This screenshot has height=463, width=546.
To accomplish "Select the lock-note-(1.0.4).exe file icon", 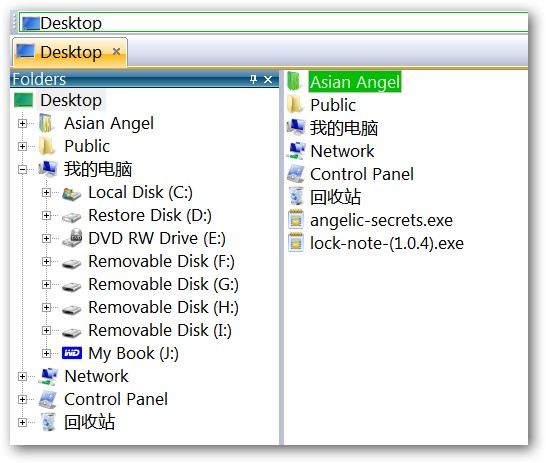I will 296,243.
